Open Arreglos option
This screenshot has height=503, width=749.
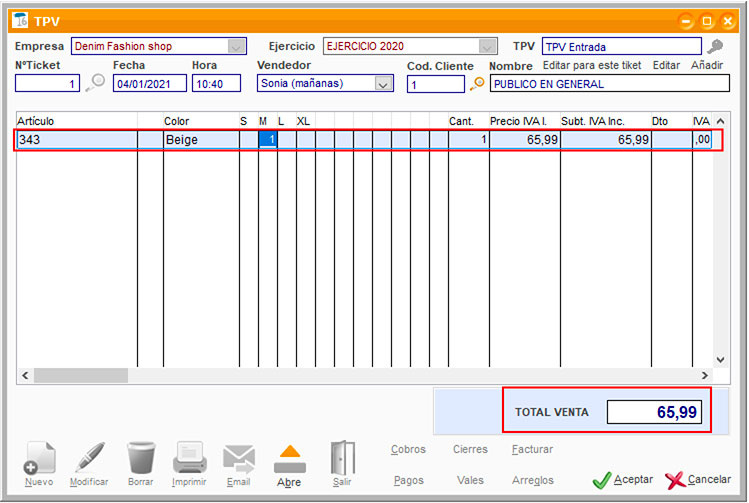(x=533, y=480)
